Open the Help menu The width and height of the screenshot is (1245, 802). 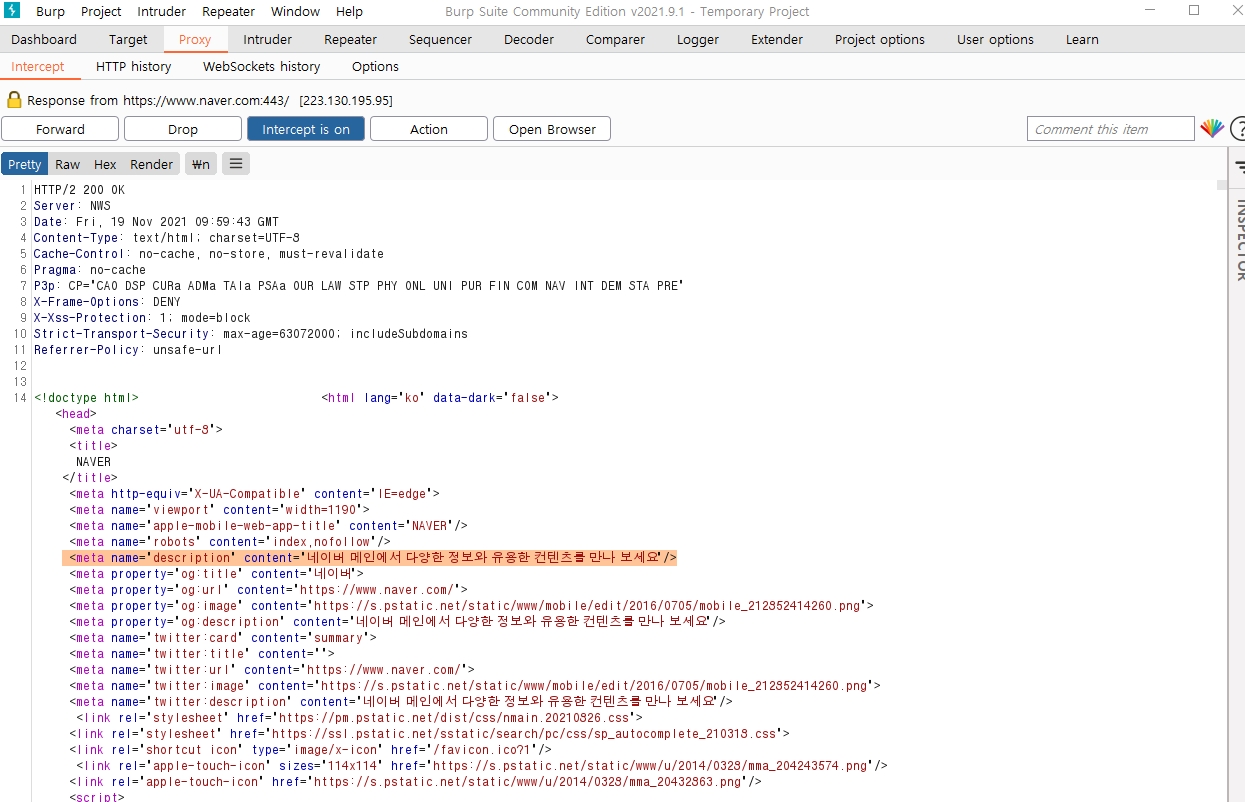(349, 11)
